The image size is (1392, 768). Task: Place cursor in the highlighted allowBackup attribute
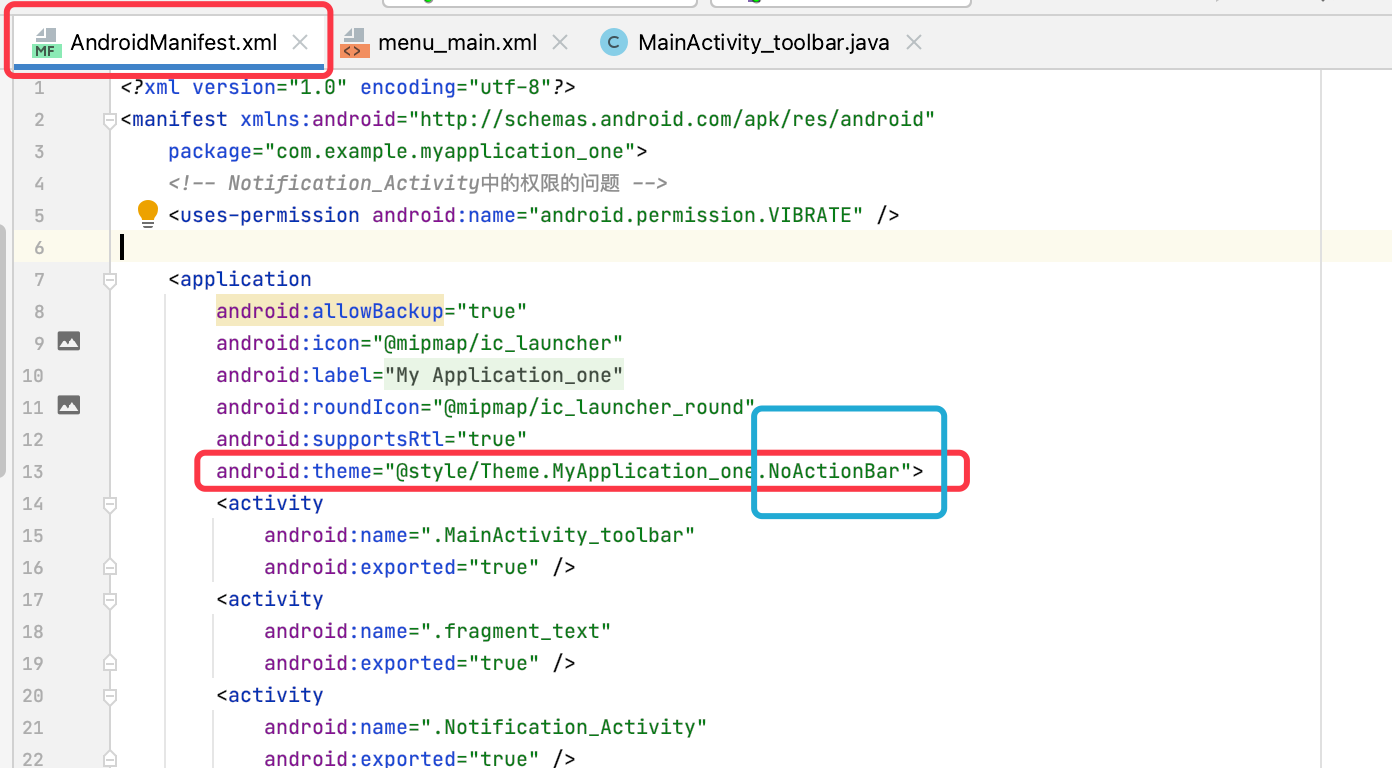coord(330,310)
